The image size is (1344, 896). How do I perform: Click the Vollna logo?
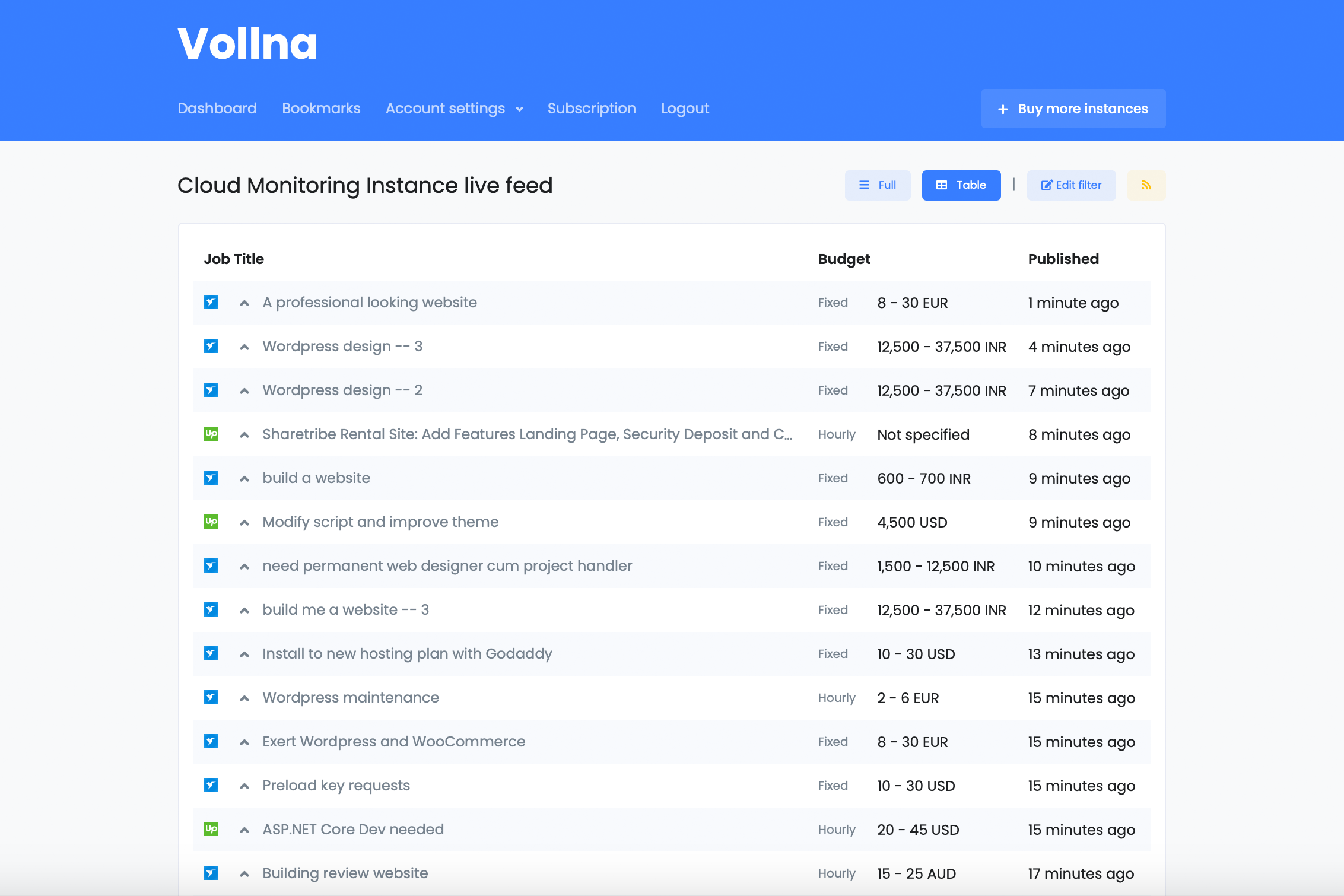click(247, 44)
